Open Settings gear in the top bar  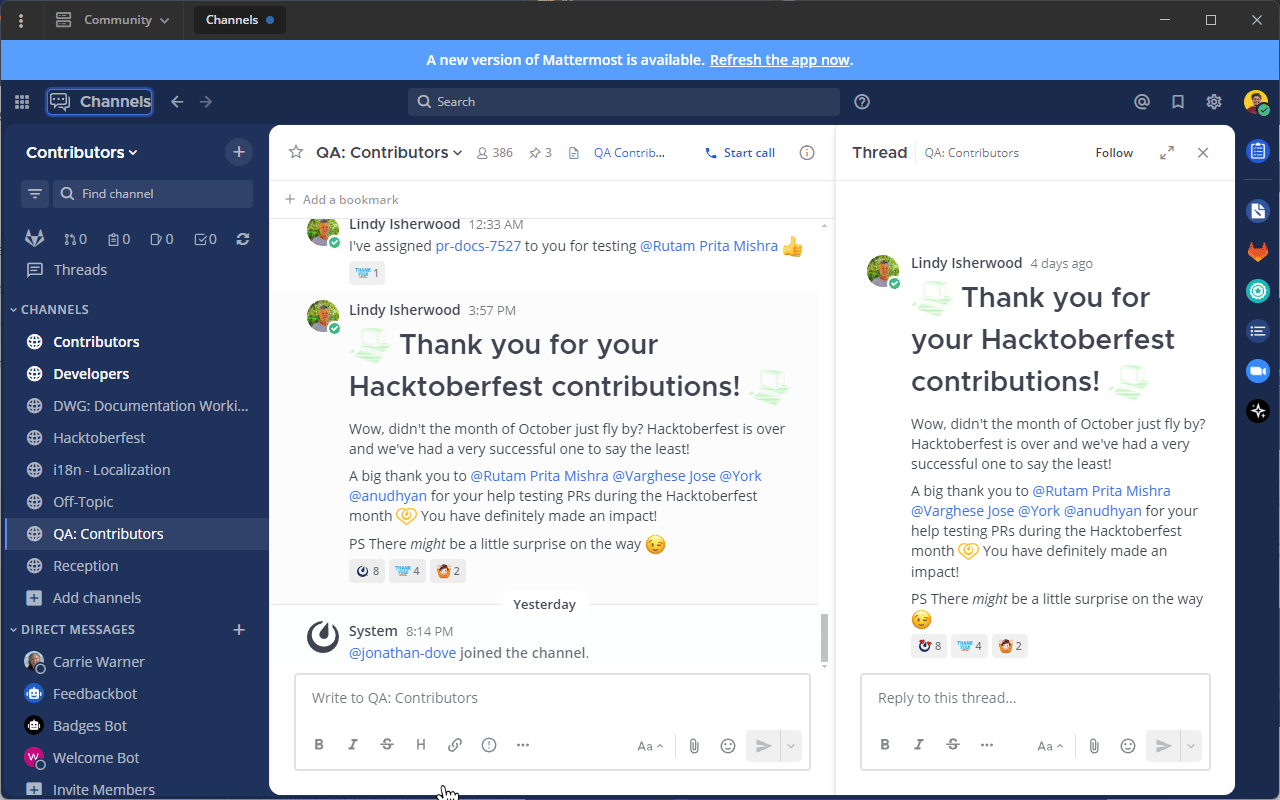(x=1213, y=101)
